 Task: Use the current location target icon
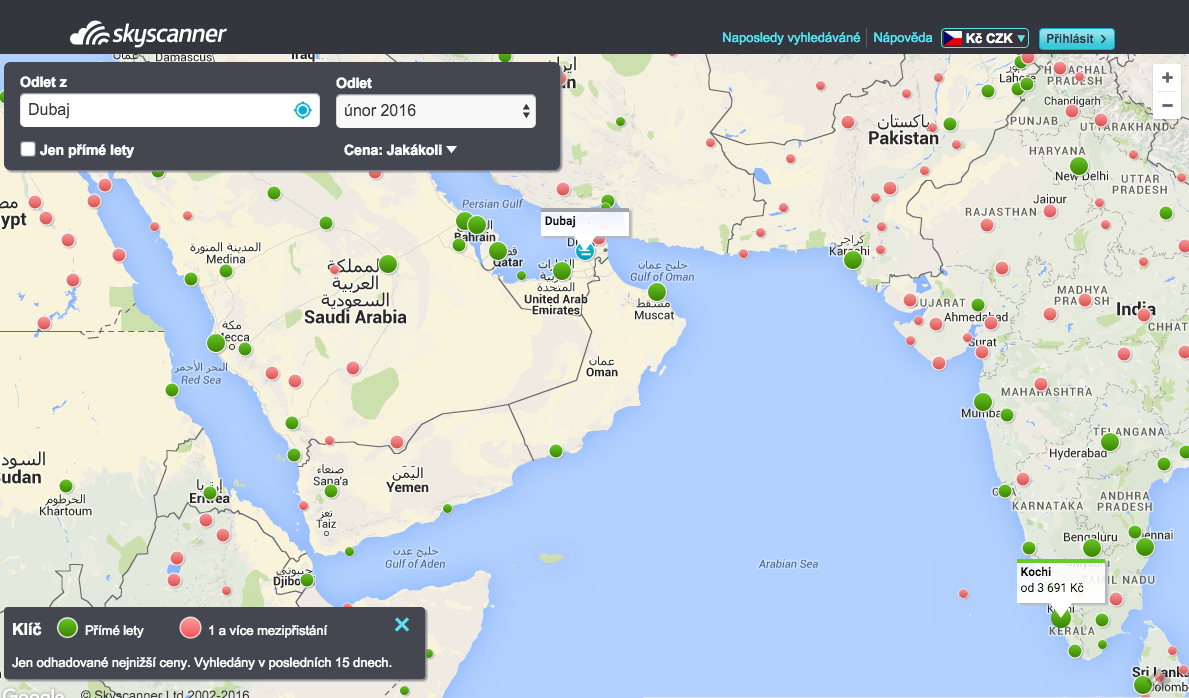tap(303, 111)
